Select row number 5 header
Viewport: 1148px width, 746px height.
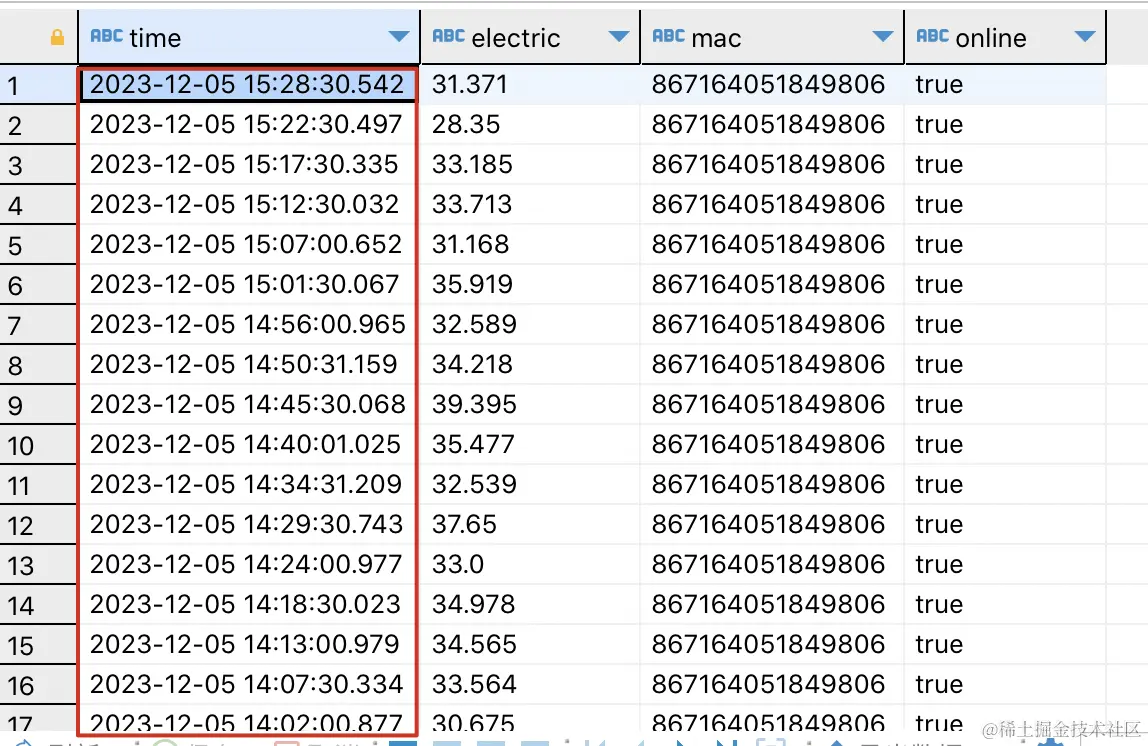[38, 245]
